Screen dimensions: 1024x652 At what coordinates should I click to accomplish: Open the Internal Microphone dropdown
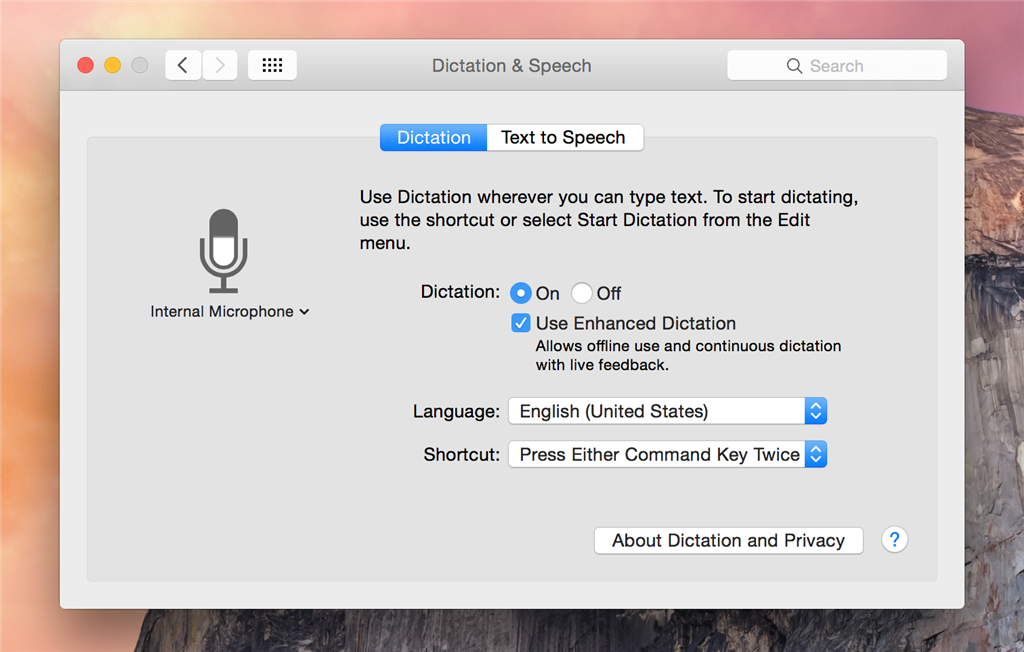pos(229,312)
